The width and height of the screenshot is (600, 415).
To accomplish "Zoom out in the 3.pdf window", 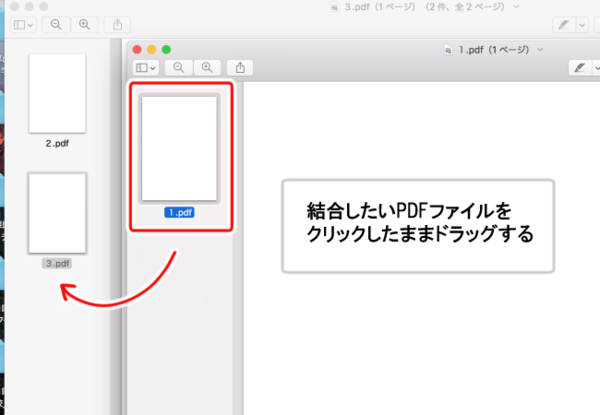I will pos(56,25).
